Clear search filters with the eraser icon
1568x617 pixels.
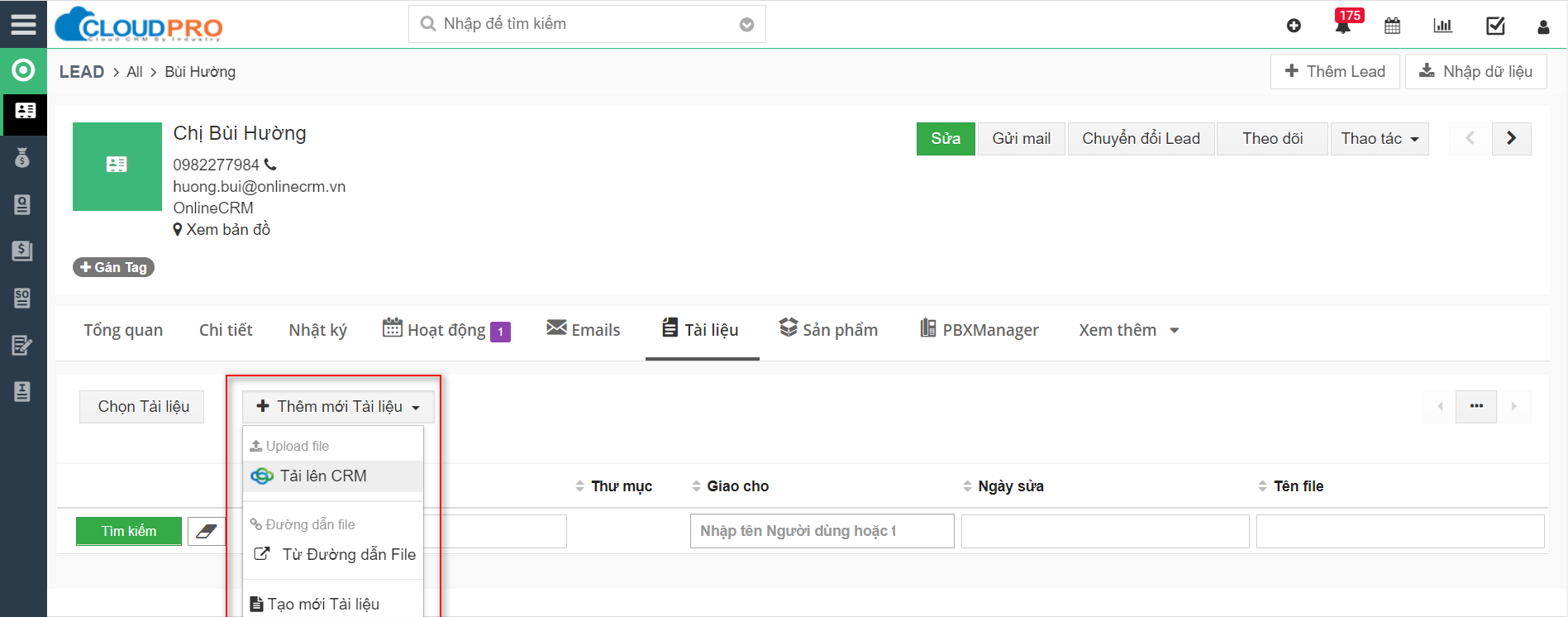[x=207, y=531]
